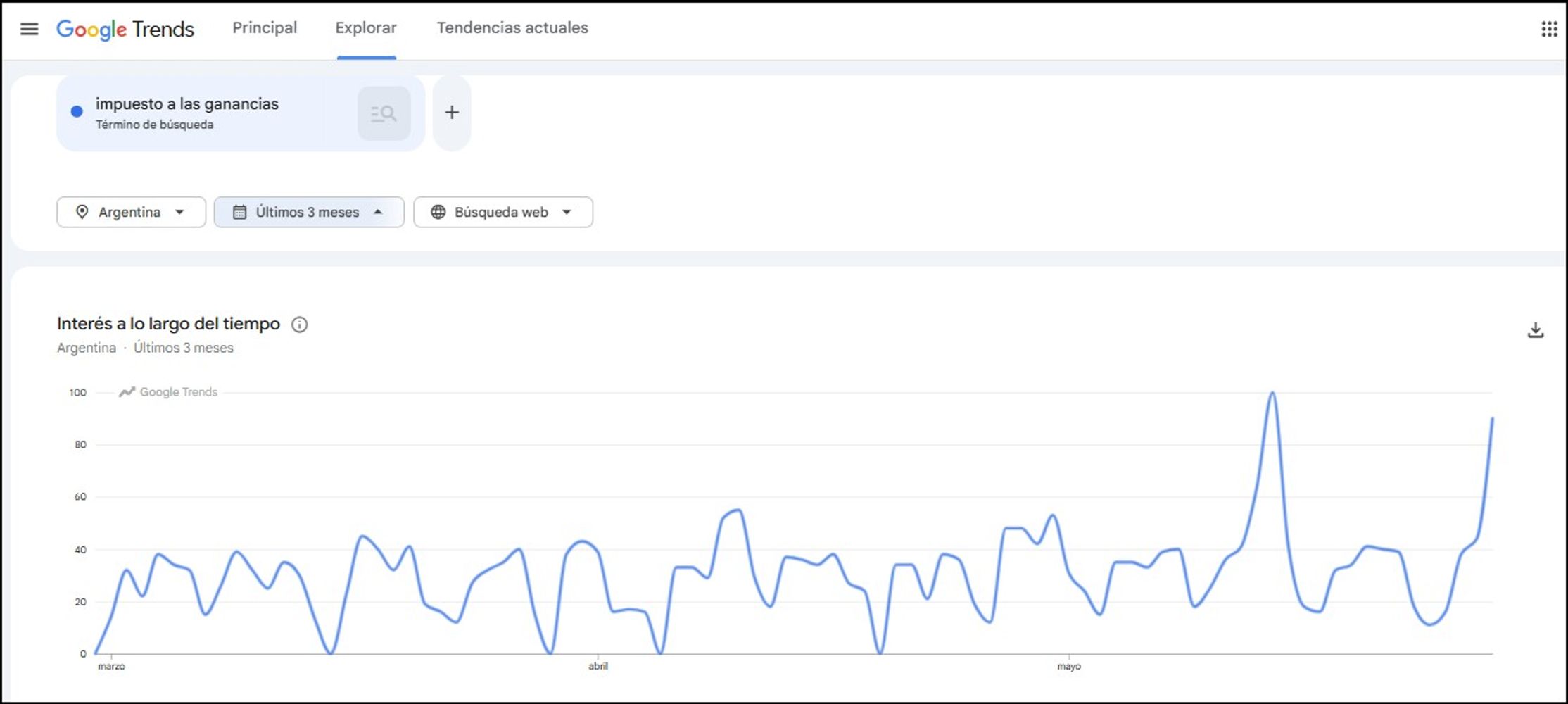This screenshot has height=704, width=1568.
Task: Add a comparison term with plus button
Action: tap(452, 113)
